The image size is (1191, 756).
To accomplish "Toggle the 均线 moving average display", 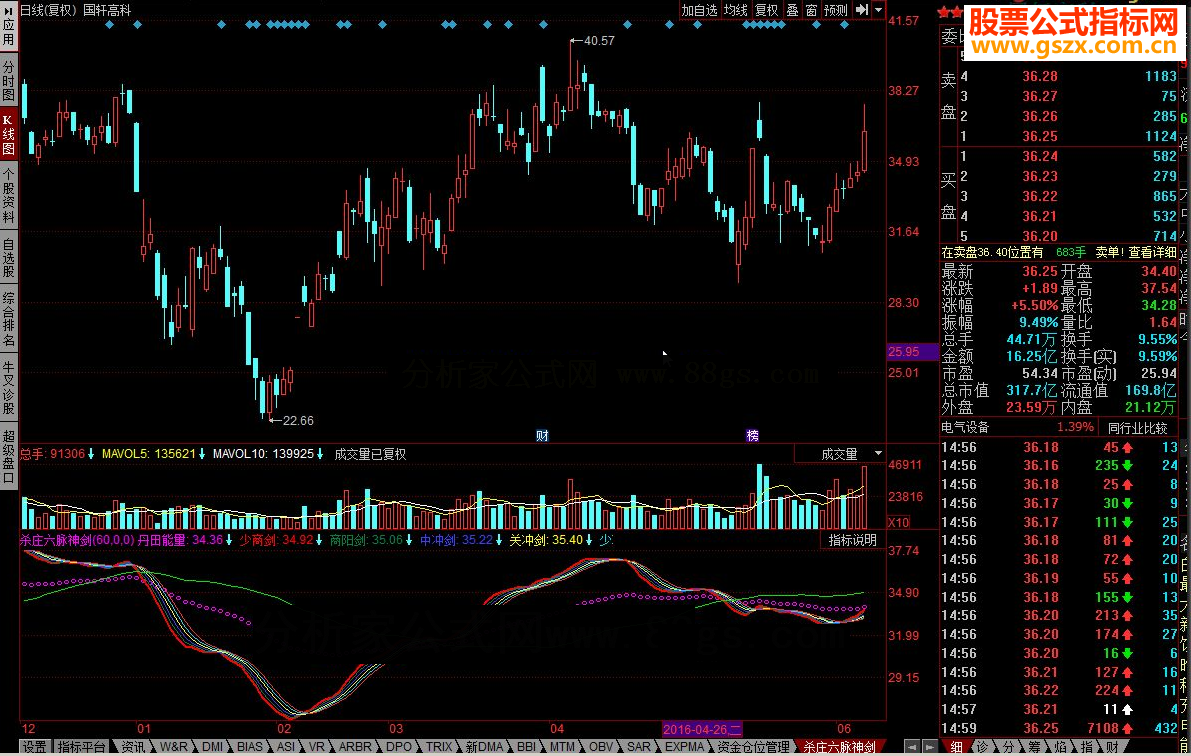I will (x=736, y=10).
